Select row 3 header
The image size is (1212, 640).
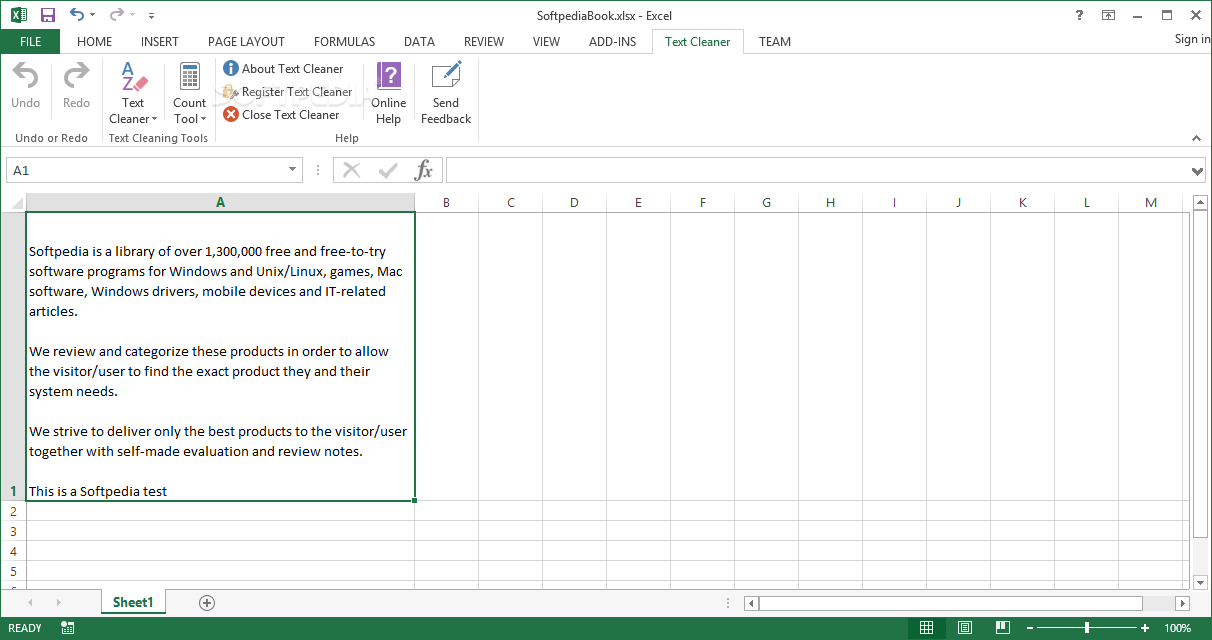click(x=13, y=531)
